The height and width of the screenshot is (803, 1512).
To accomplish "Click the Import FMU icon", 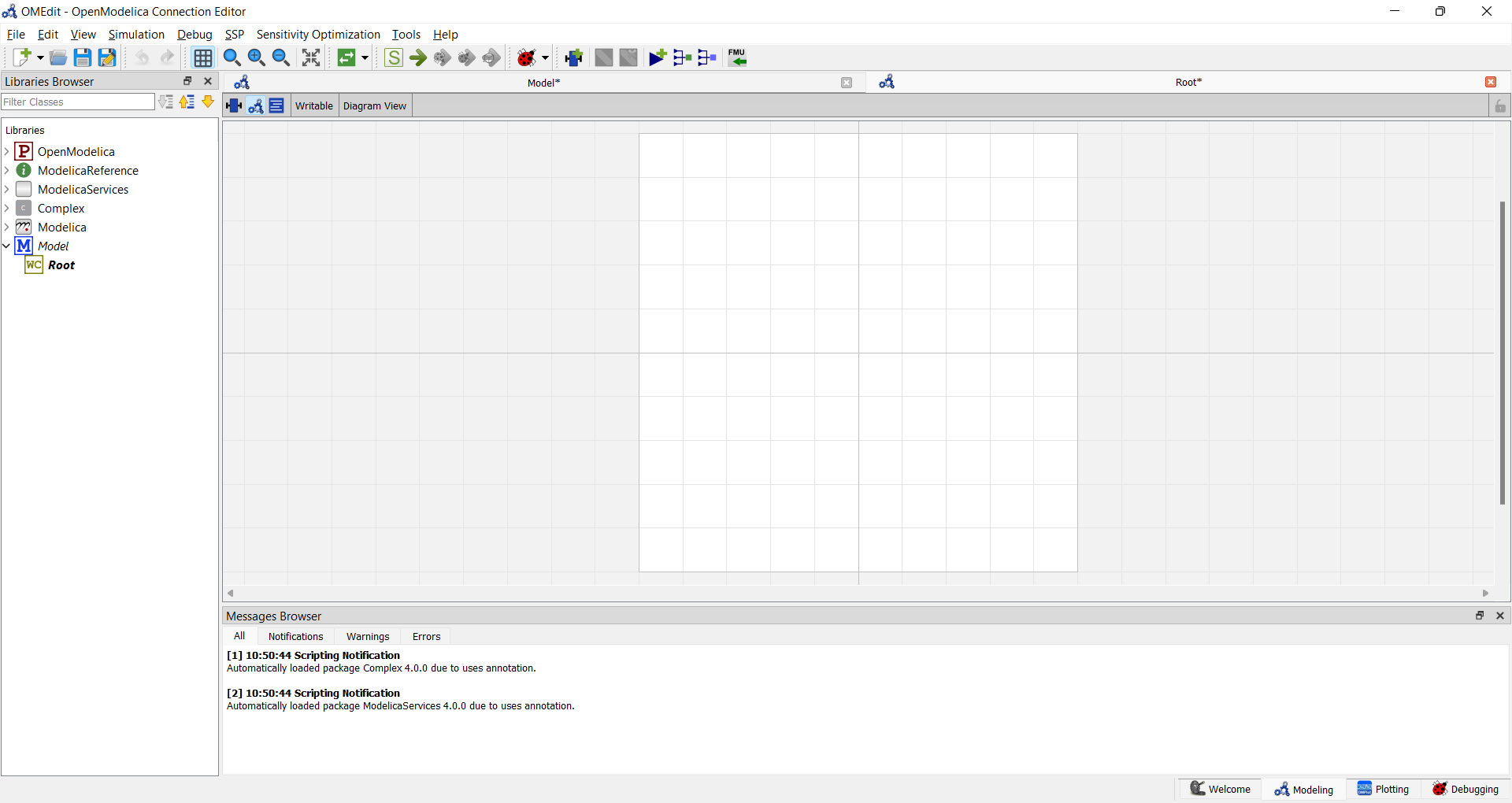I will [737, 57].
